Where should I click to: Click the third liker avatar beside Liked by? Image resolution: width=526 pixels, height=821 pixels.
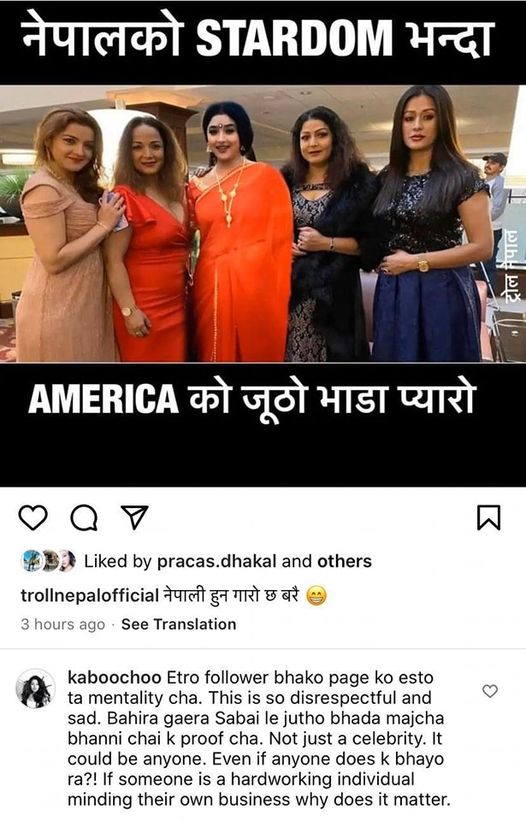(66, 561)
